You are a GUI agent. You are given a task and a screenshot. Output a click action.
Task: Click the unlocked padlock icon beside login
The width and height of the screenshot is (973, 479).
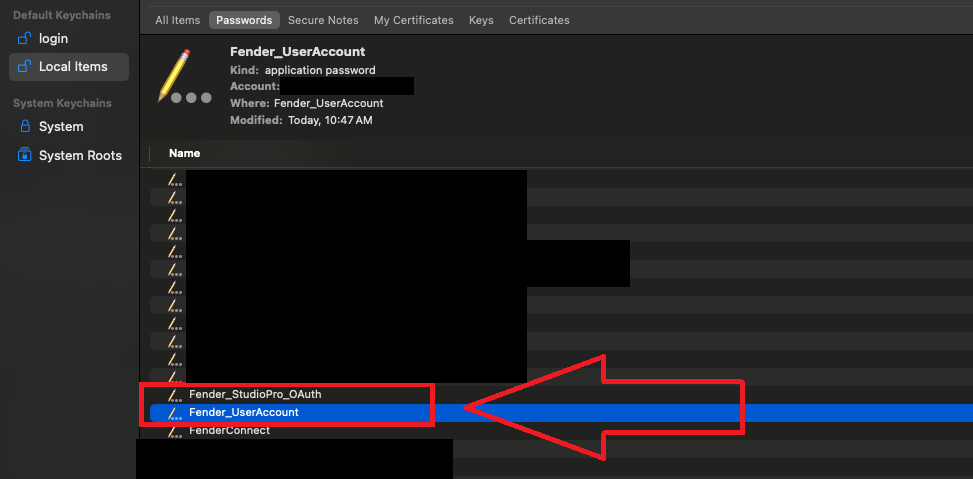point(24,38)
